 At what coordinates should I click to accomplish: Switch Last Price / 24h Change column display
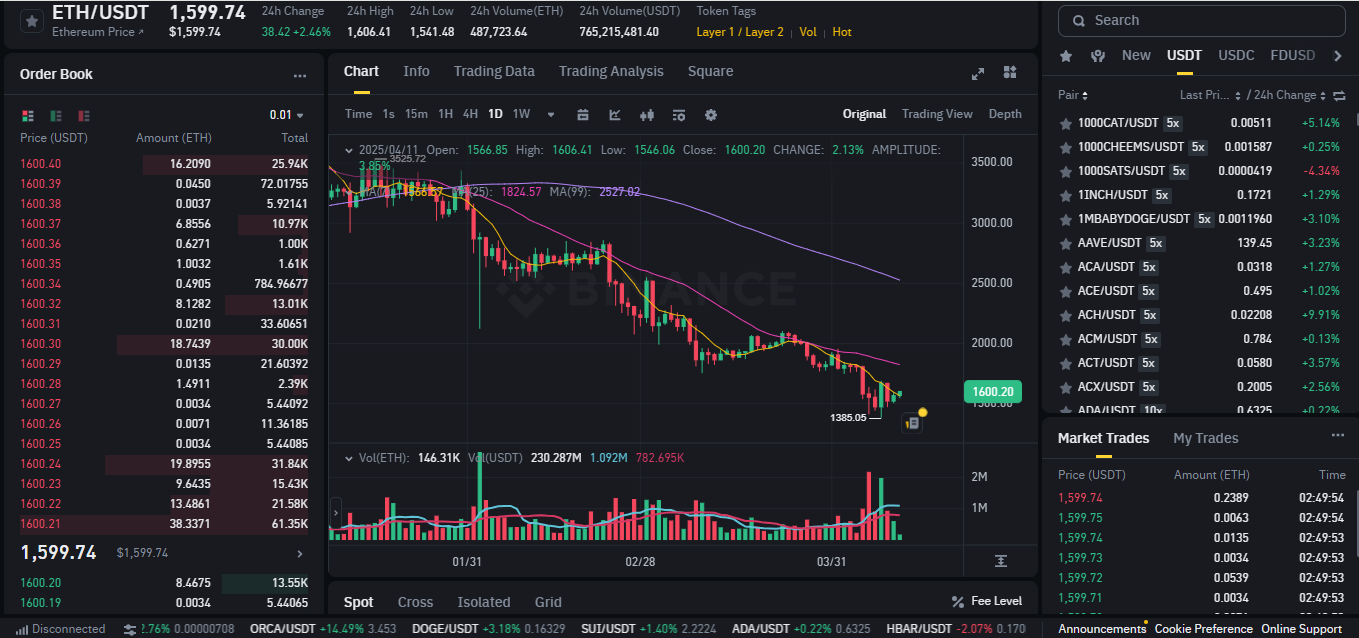coord(1340,95)
